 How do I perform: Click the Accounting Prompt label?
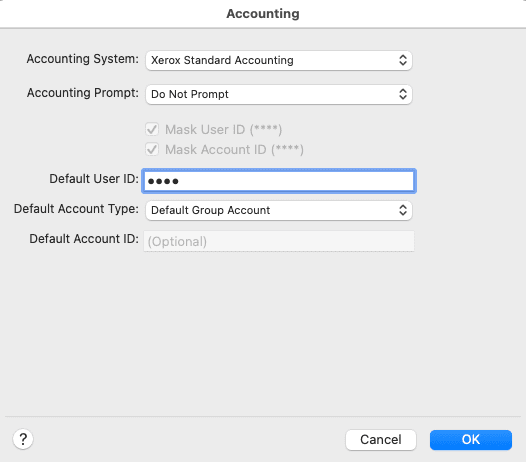click(83, 93)
